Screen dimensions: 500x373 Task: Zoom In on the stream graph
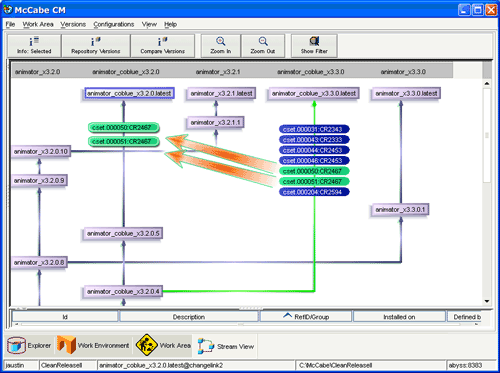(220, 46)
